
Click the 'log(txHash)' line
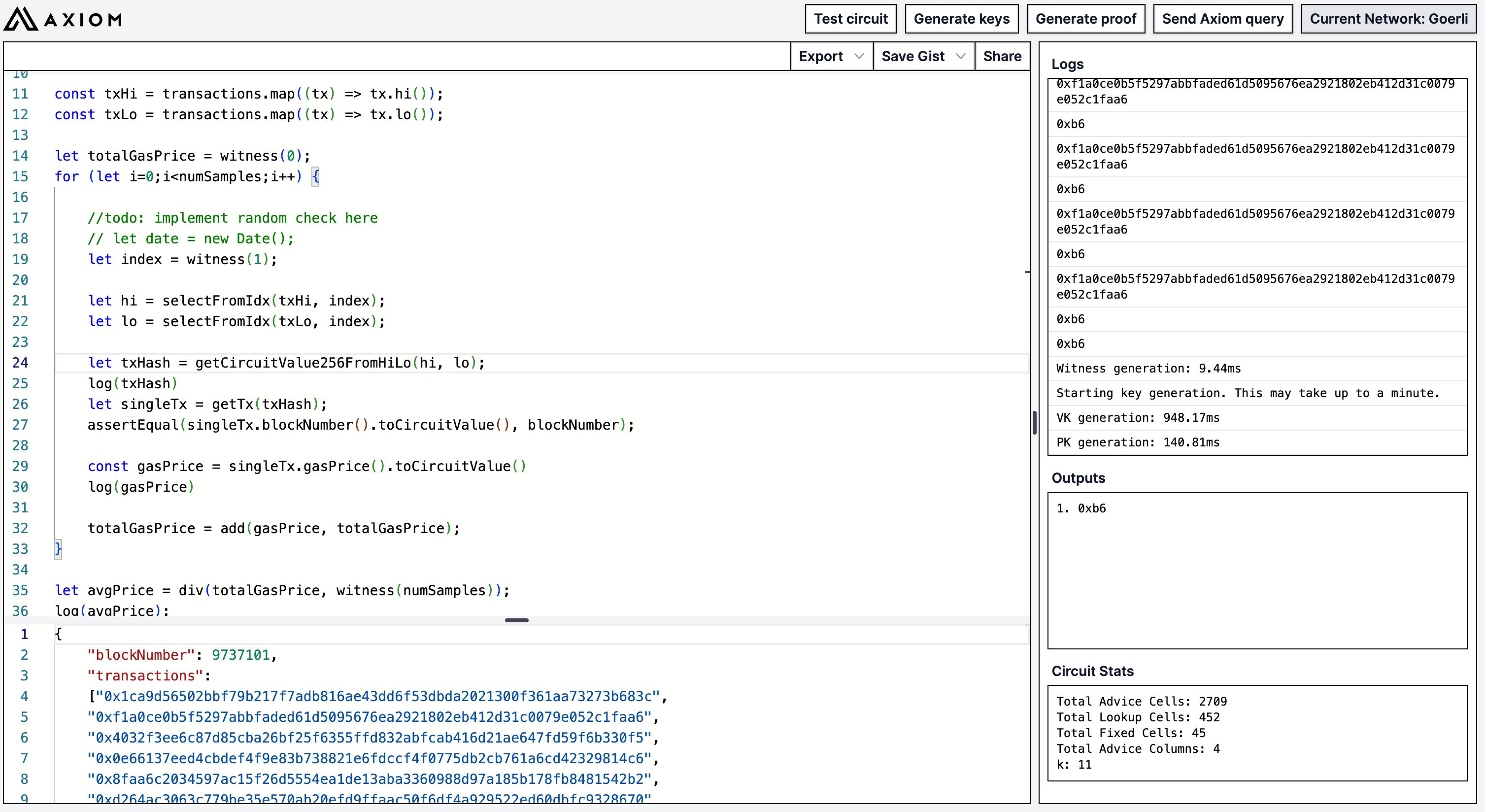[x=133, y=383]
